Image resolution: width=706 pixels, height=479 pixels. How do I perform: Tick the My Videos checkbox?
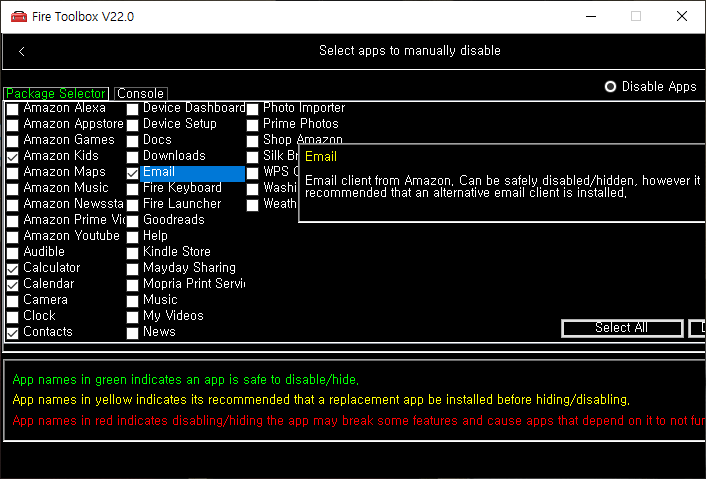[x=132, y=316]
